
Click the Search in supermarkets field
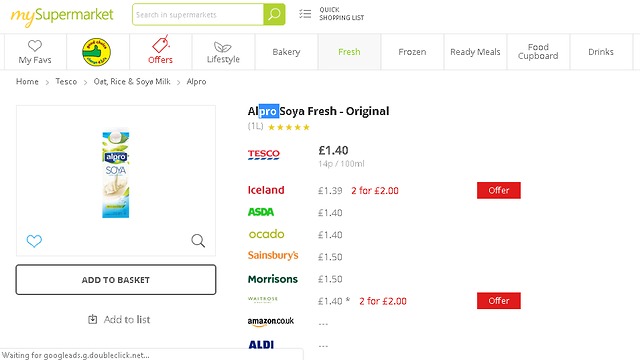tap(198, 14)
